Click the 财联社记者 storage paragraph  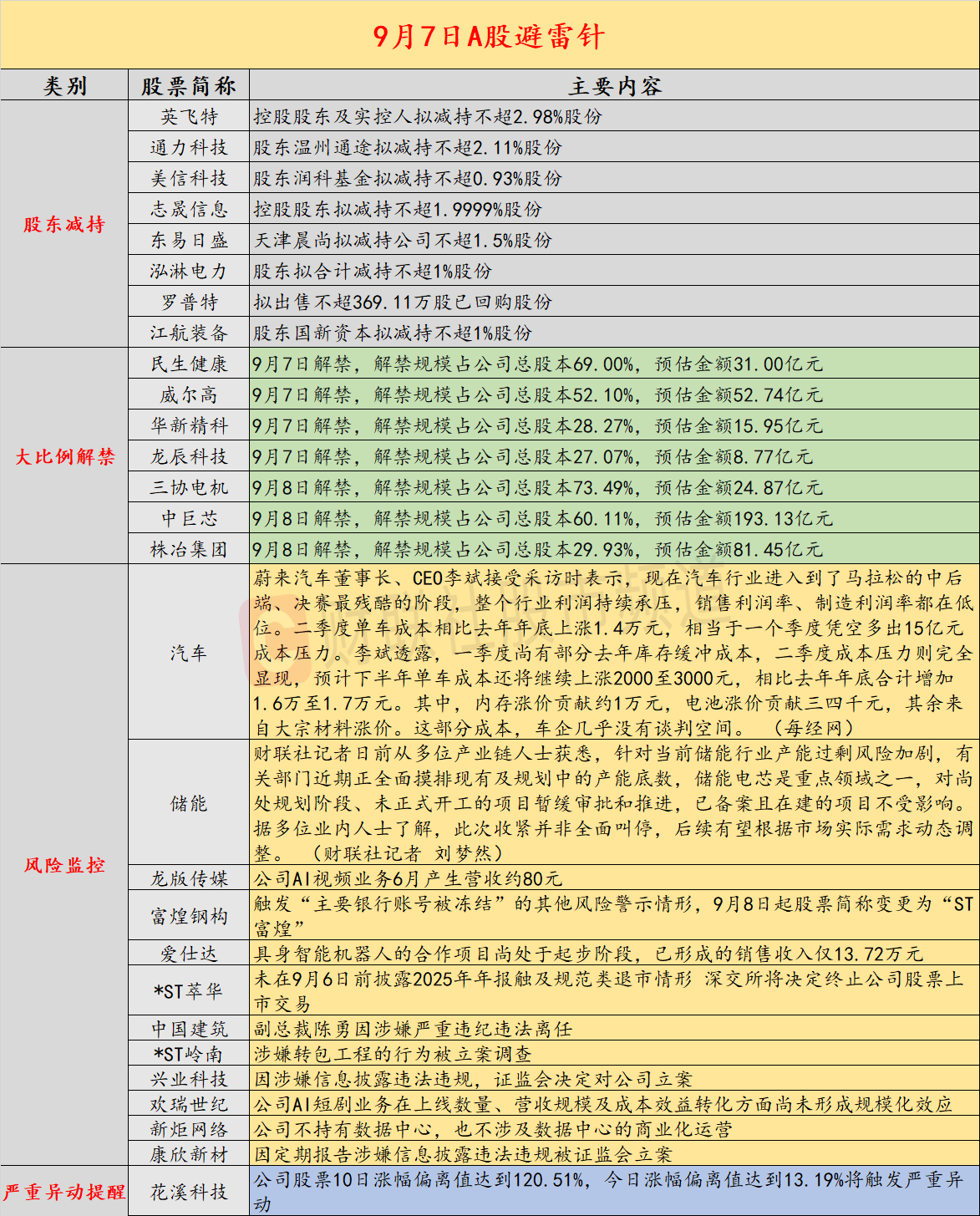pyautogui.click(x=614, y=803)
